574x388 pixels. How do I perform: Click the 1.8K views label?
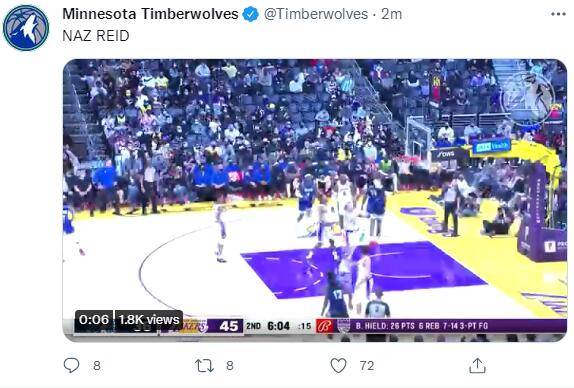pos(149,320)
